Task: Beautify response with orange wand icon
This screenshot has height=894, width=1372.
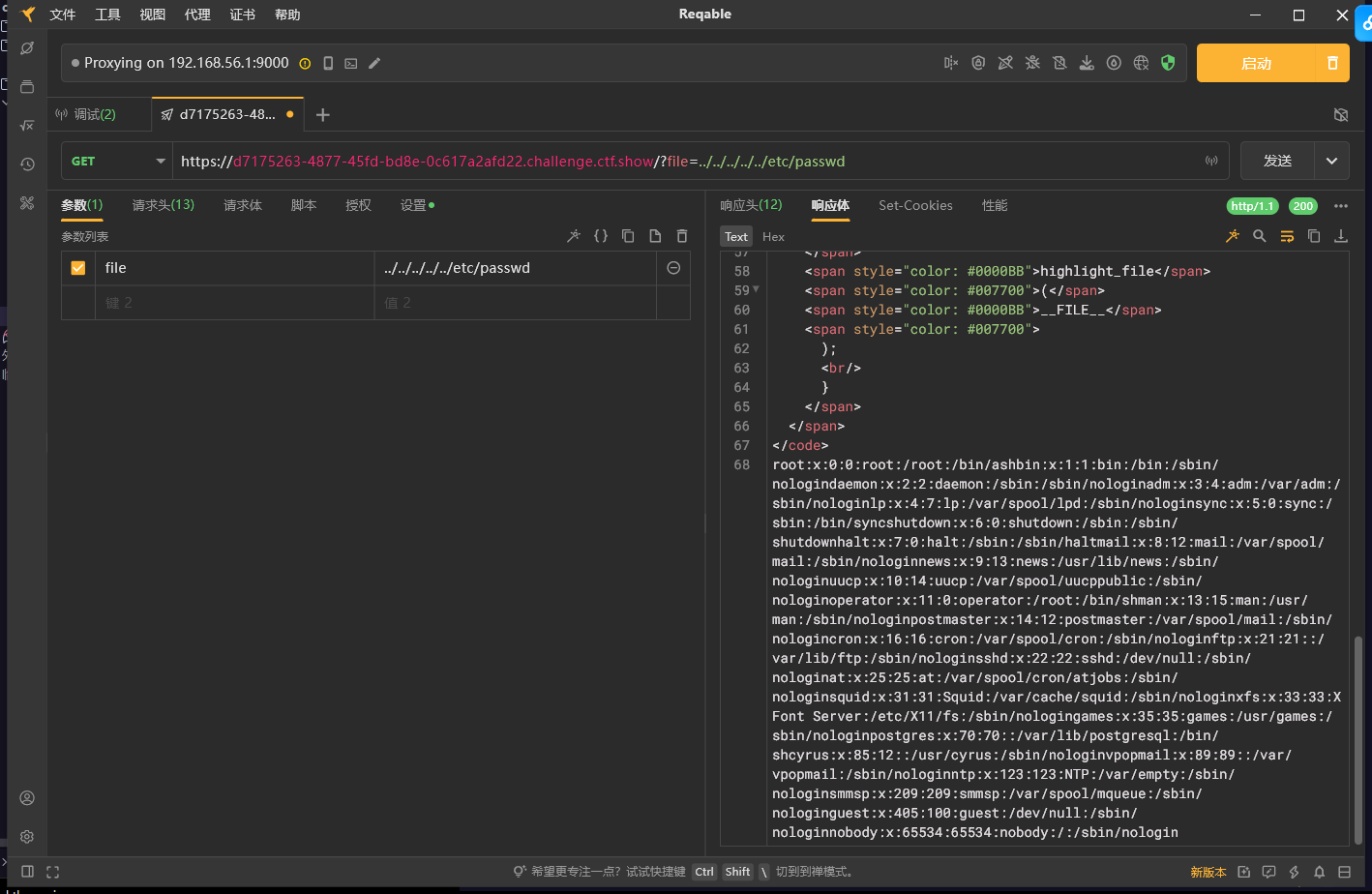Action: (x=1233, y=236)
